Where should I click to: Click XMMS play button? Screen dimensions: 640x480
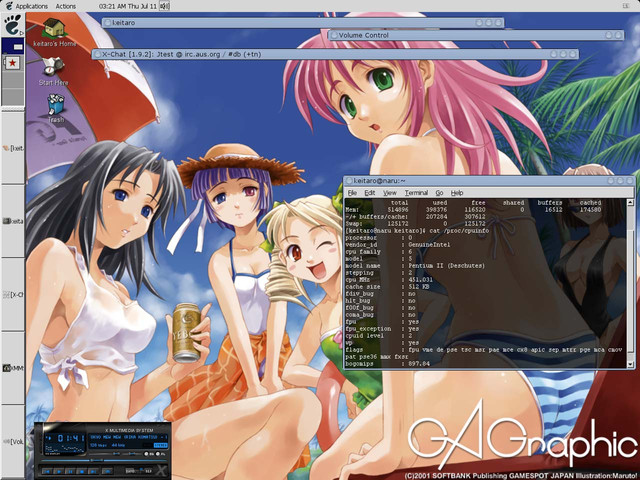click(59, 472)
